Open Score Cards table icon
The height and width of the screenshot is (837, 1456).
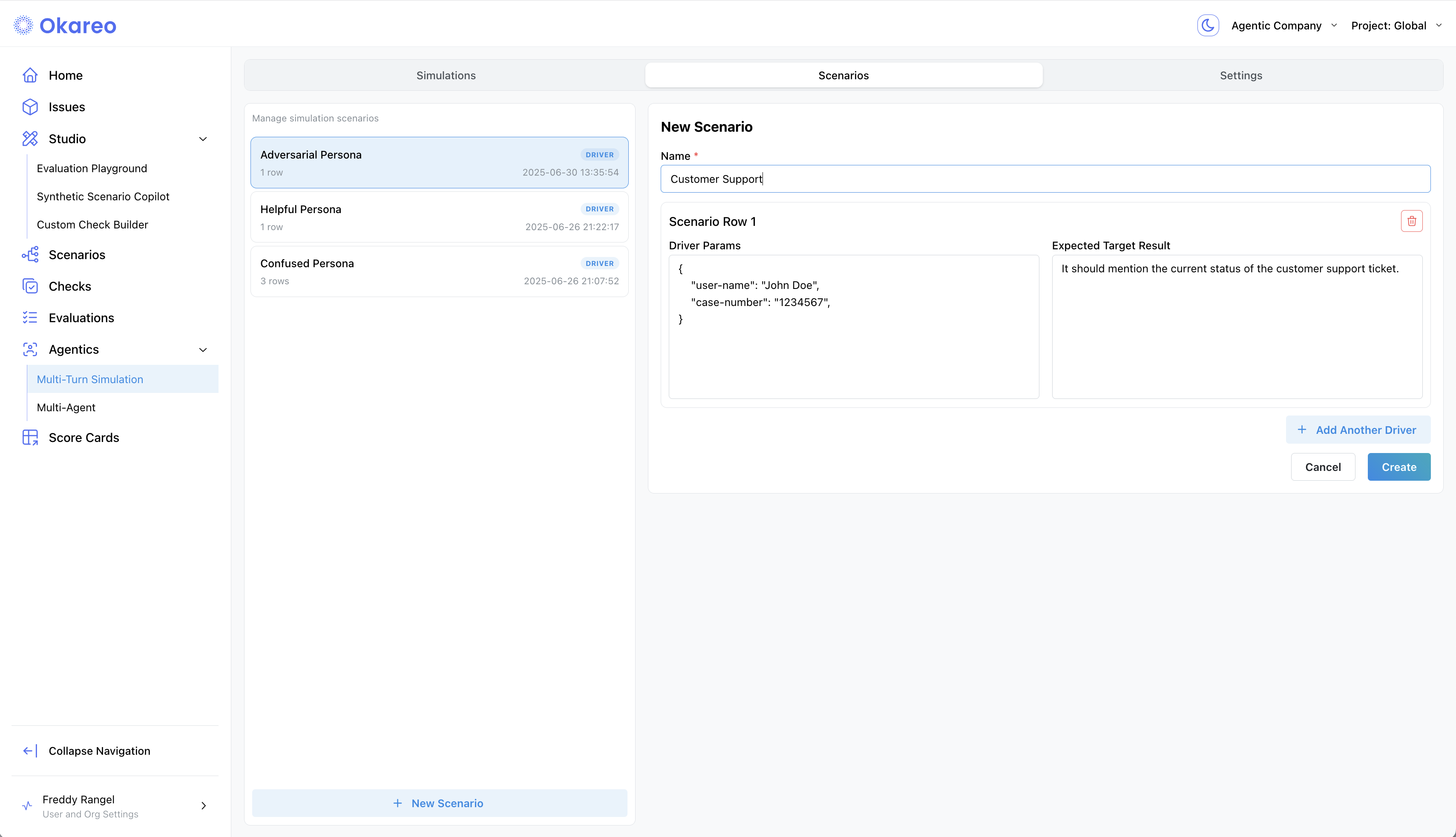click(x=30, y=438)
